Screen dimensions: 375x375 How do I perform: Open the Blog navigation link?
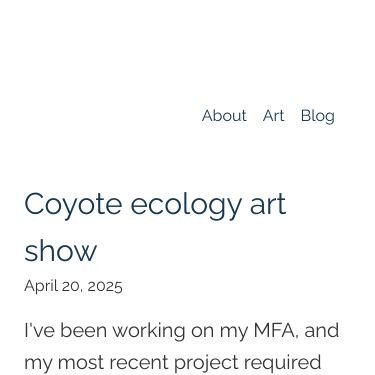318,116
